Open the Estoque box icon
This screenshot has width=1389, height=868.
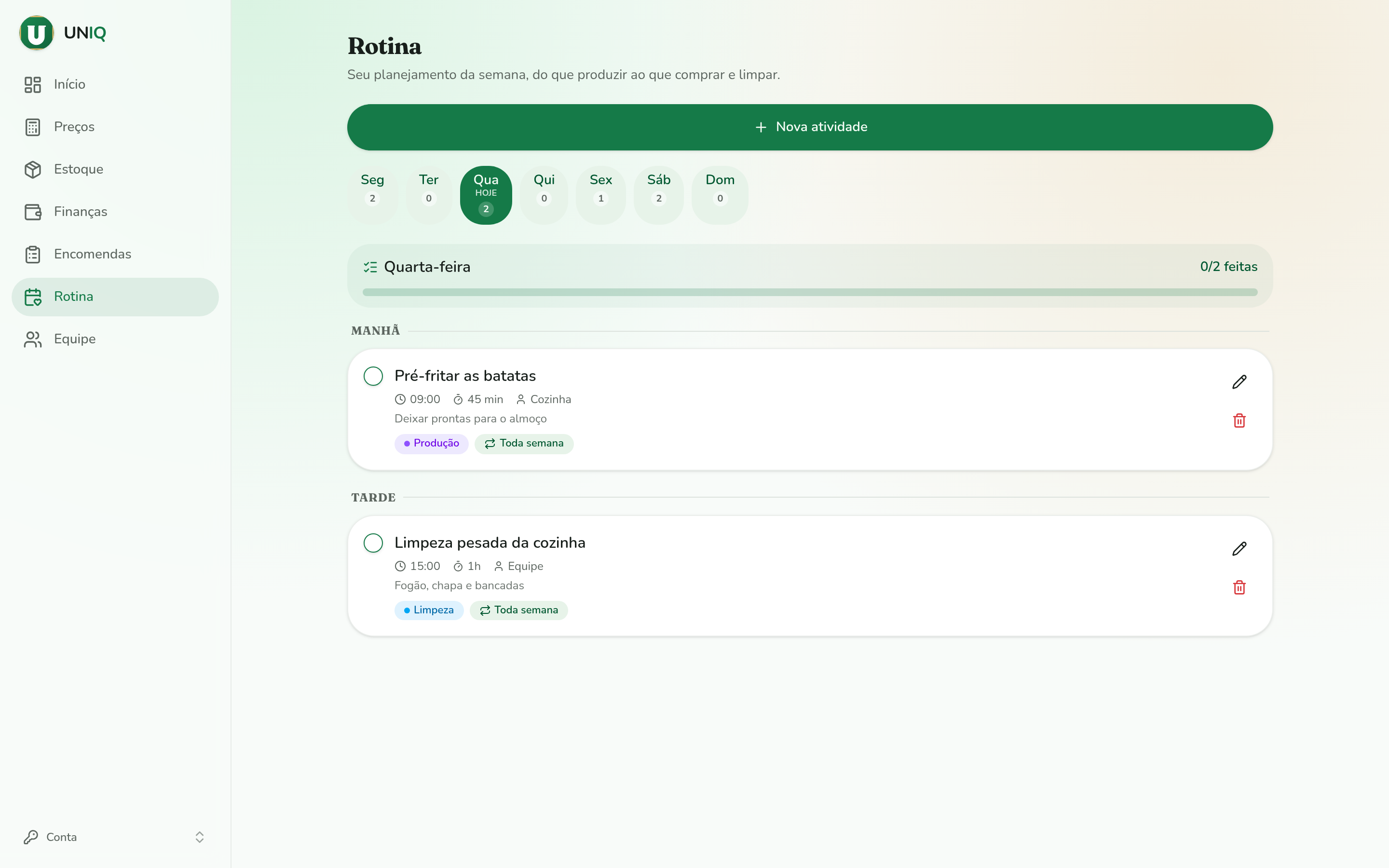pyautogui.click(x=33, y=169)
